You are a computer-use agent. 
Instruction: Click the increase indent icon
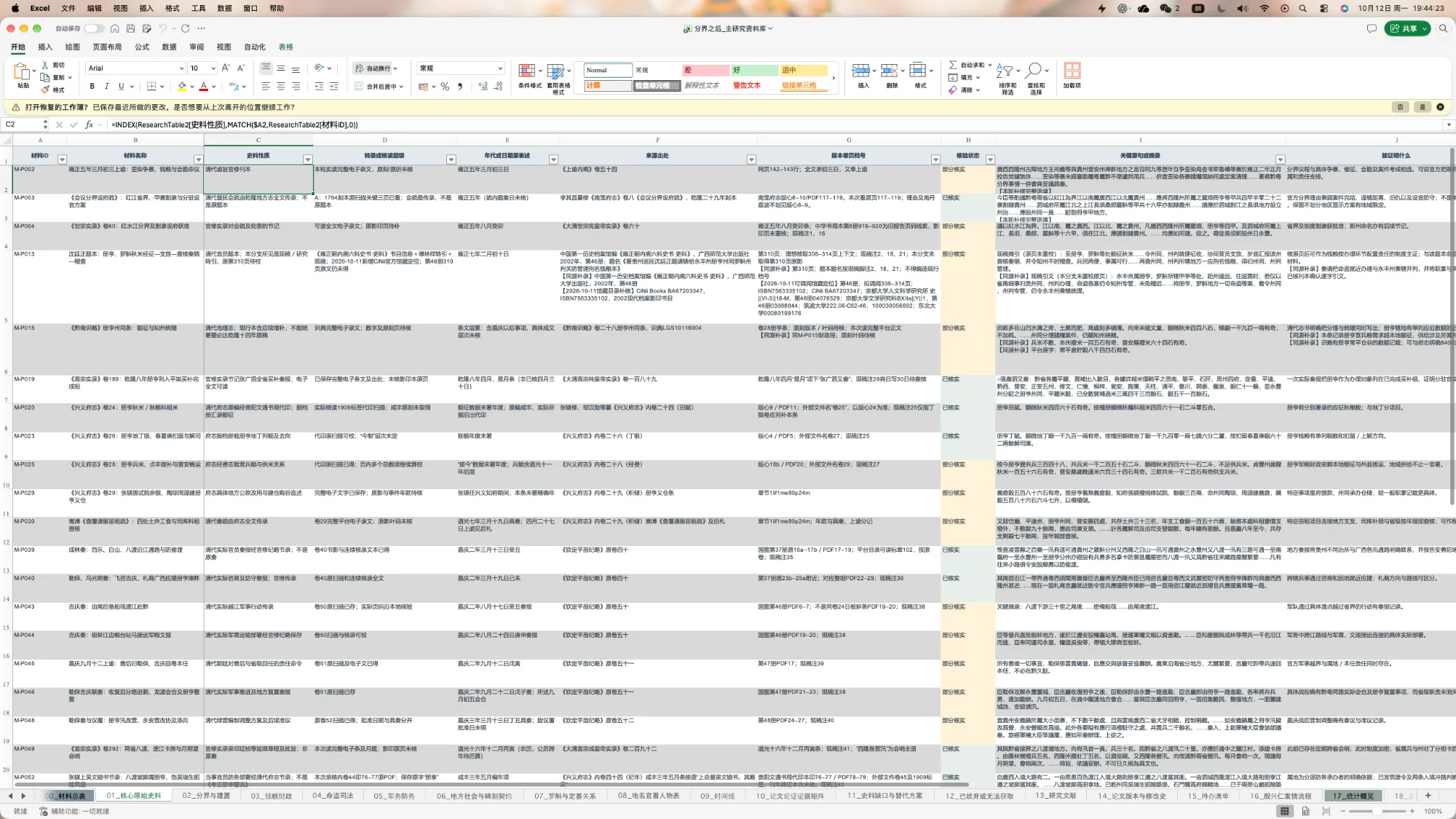(x=333, y=86)
